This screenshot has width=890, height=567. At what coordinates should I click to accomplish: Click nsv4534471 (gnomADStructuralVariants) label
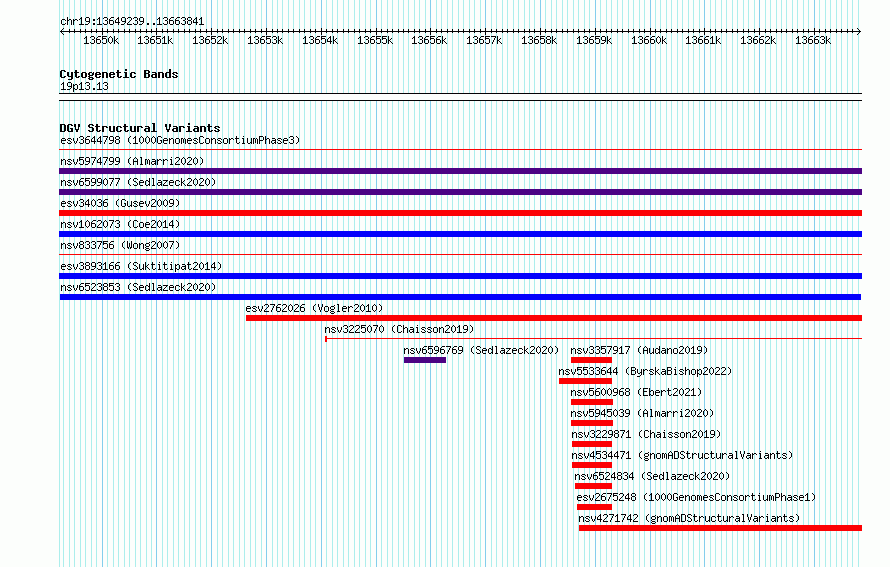pos(682,455)
